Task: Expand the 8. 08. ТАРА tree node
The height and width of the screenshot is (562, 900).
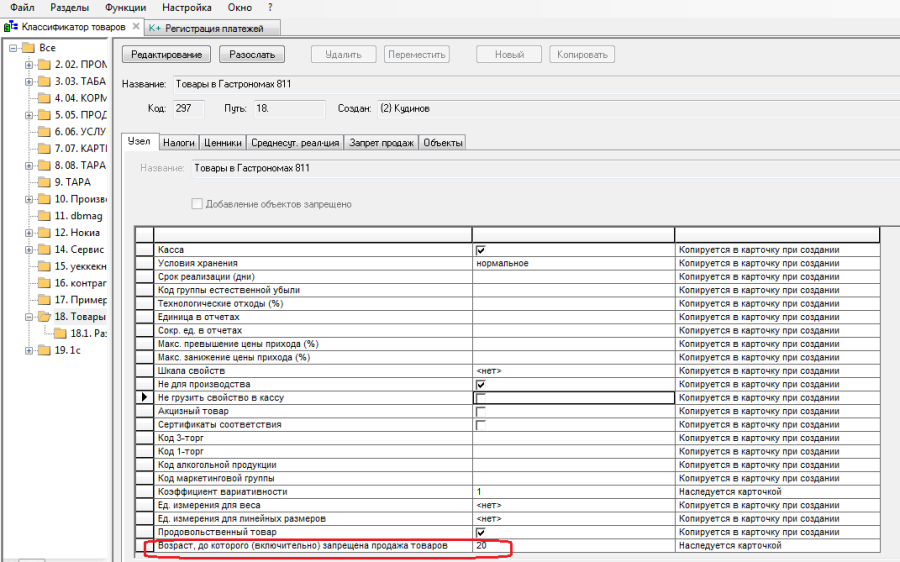Action: 29,166
